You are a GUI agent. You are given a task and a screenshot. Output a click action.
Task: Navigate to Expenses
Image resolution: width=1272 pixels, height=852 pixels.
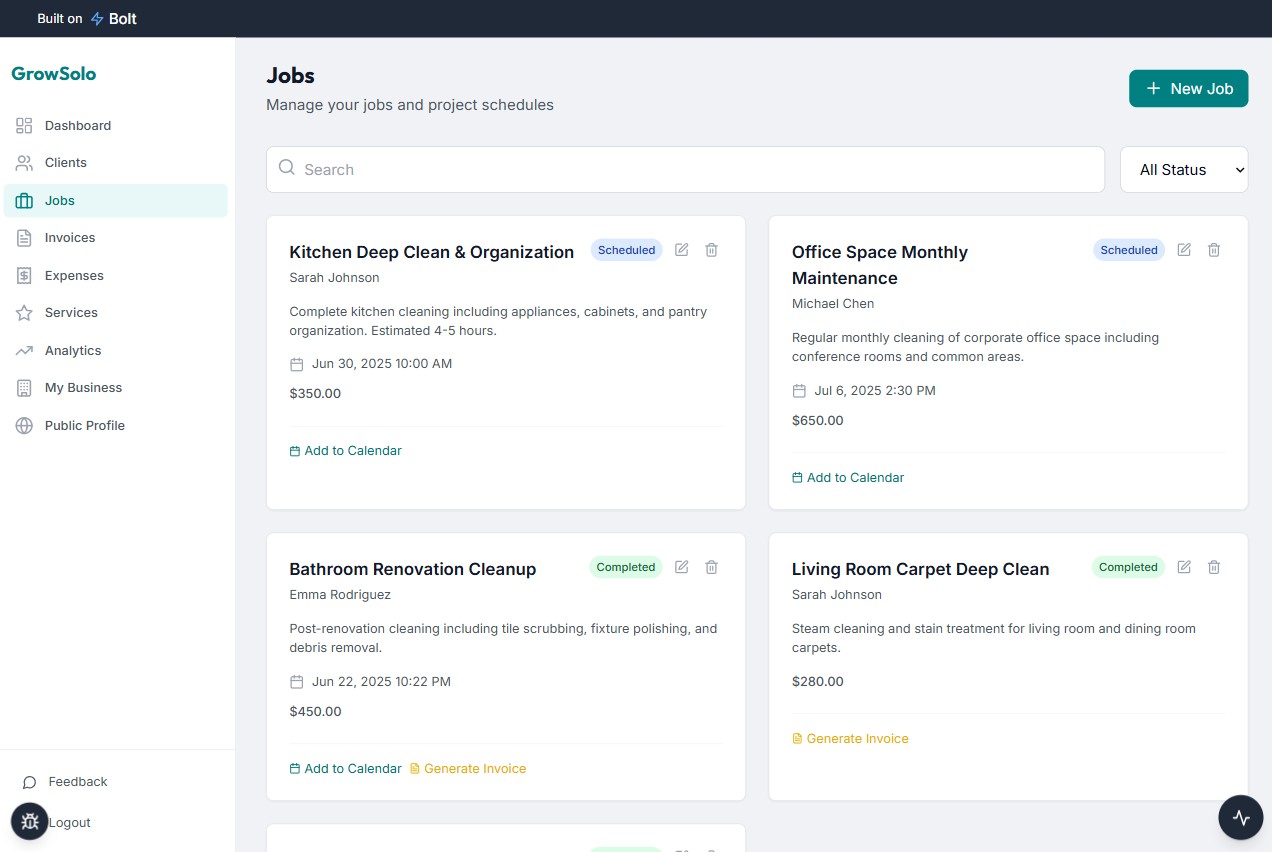click(x=116, y=275)
